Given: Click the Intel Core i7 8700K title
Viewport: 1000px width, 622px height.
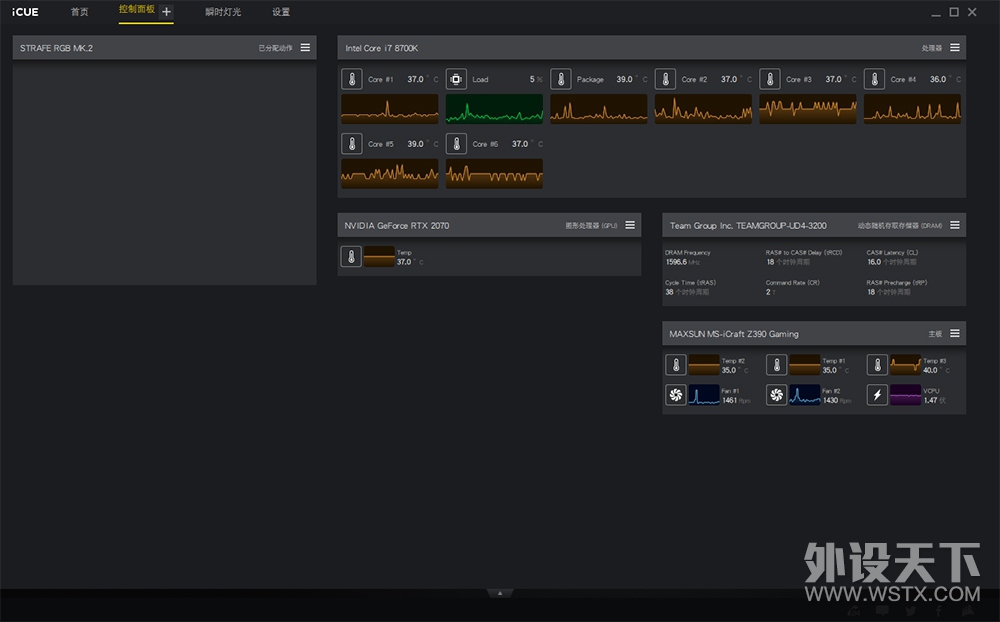Looking at the screenshot, I should click(382, 48).
